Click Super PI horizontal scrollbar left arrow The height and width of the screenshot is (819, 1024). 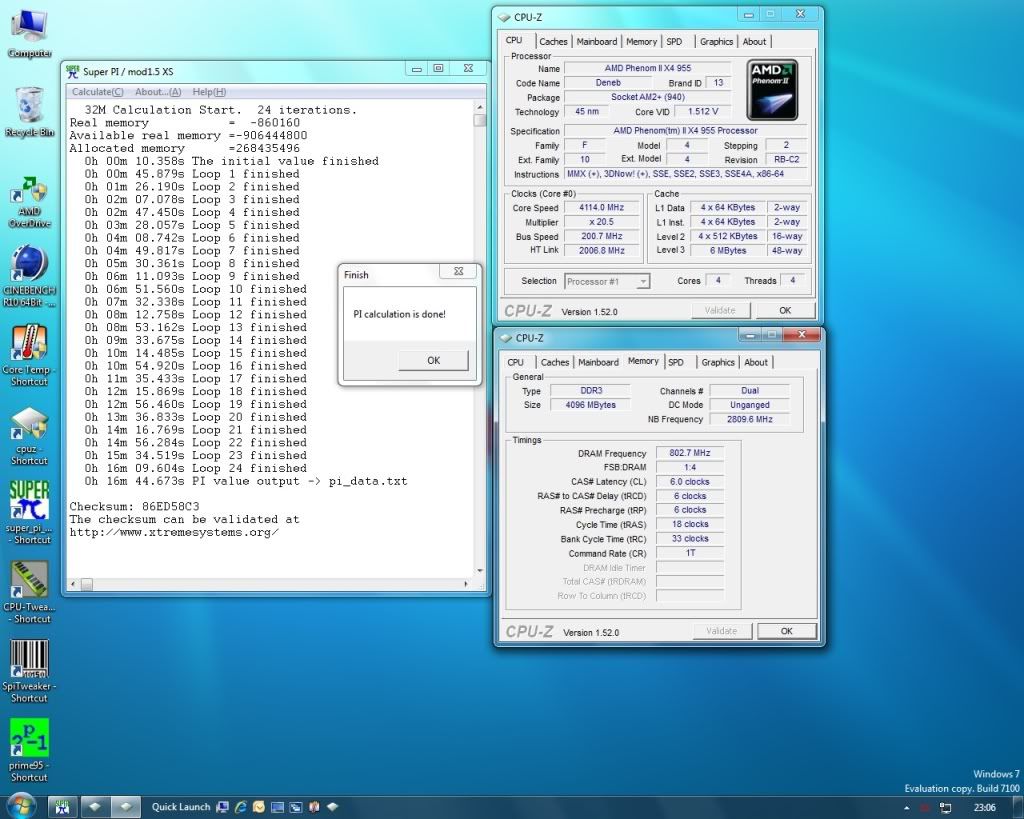click(x=73, y=584)
